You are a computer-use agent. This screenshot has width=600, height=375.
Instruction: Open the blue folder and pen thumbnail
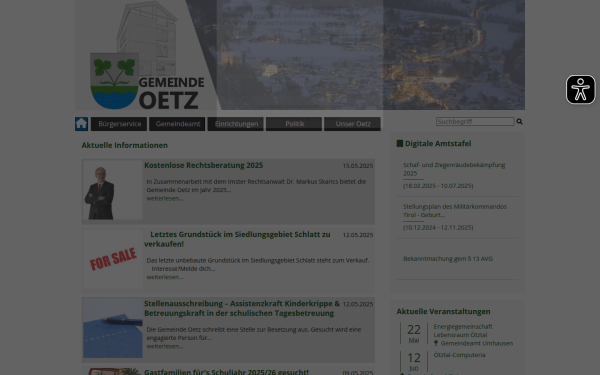[x=113, y=328]
